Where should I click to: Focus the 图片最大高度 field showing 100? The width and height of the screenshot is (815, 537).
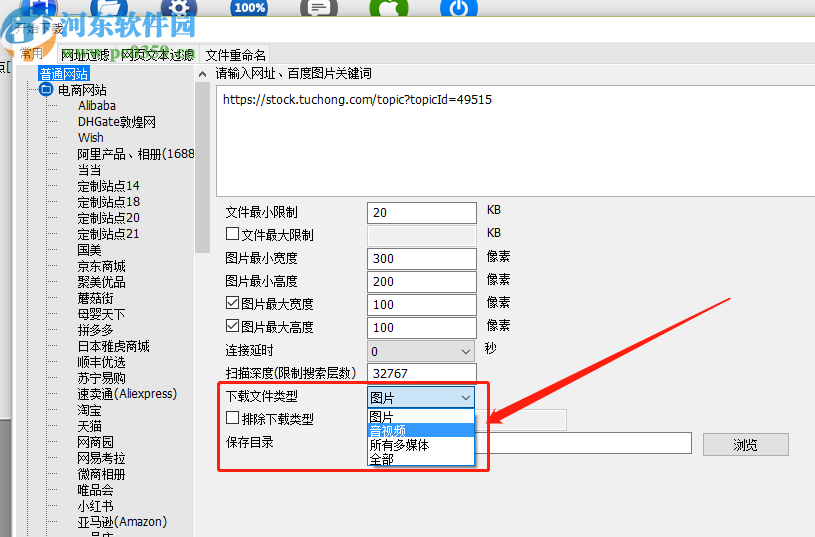tap(422, 328)
